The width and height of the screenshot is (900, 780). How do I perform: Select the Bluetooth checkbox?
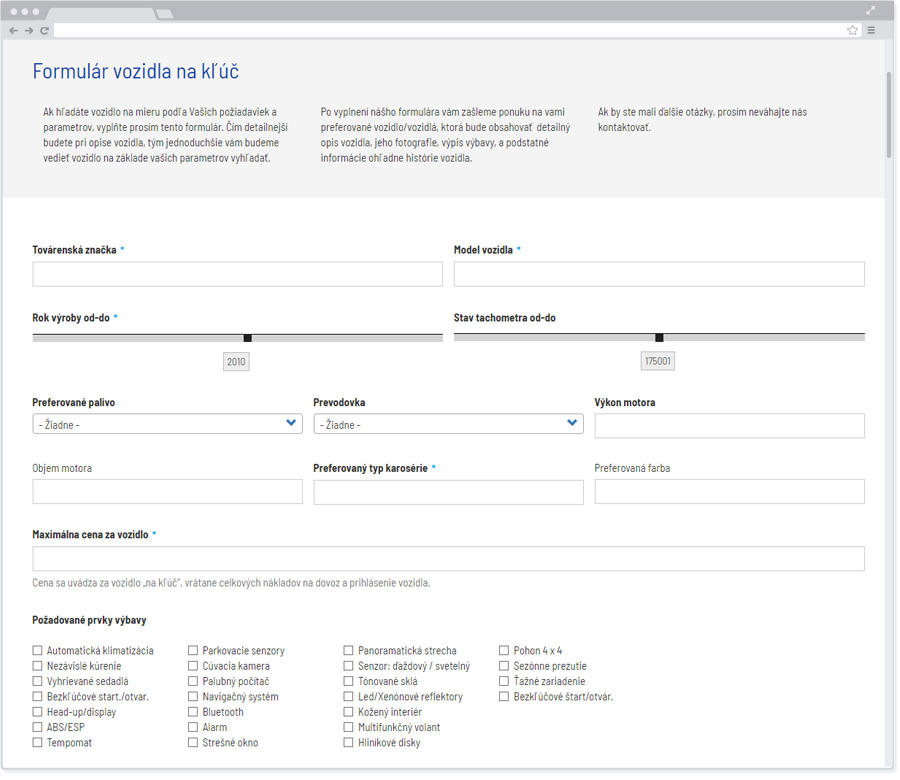(193, 713)
